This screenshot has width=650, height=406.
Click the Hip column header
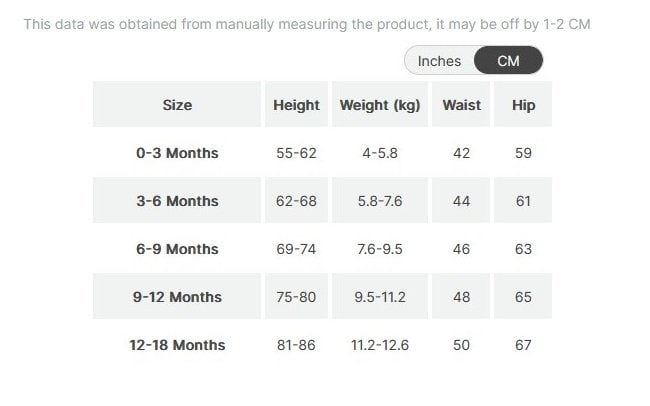click(523, 105)
